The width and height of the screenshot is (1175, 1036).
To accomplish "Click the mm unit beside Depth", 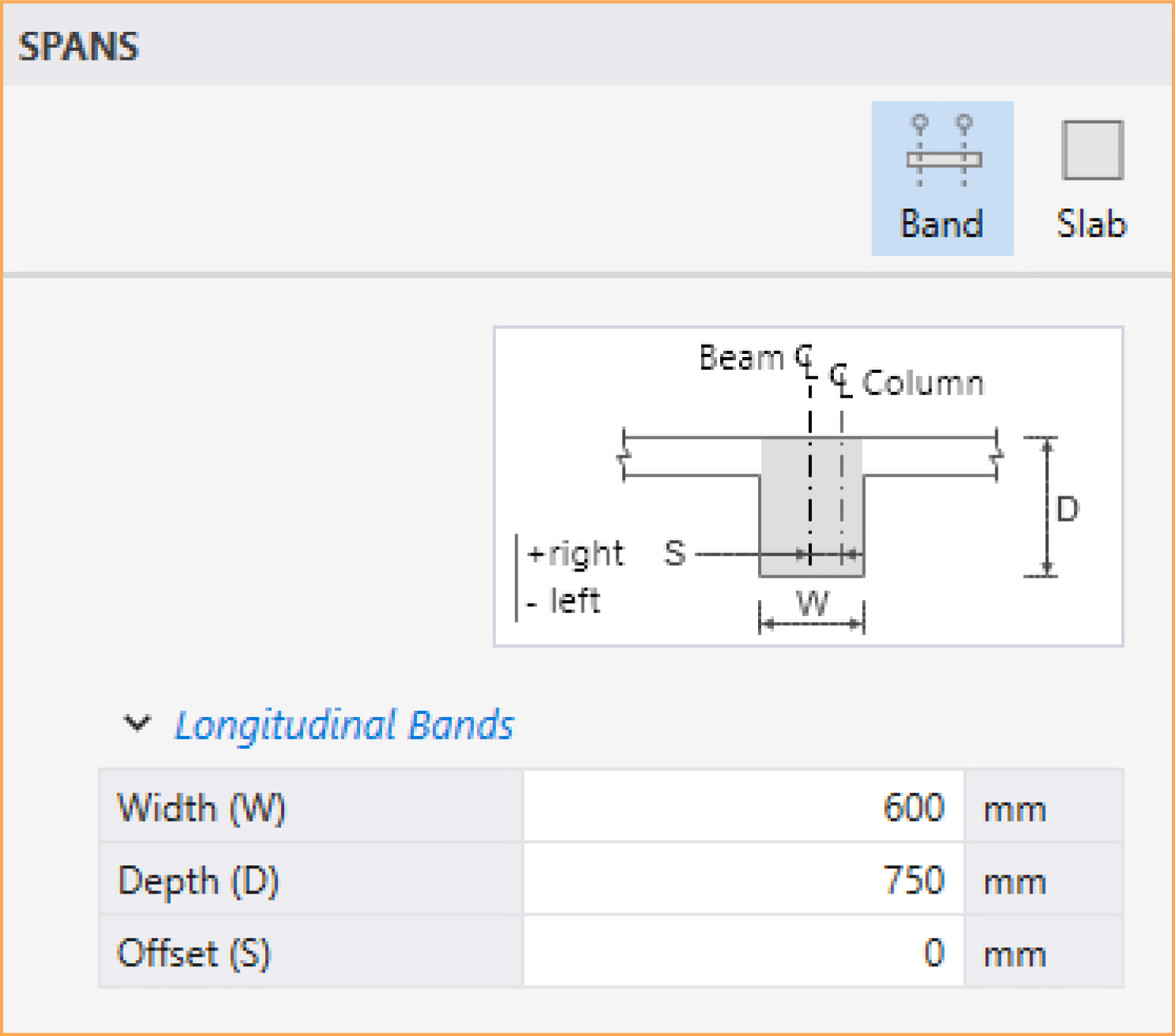I will 1014,882.
